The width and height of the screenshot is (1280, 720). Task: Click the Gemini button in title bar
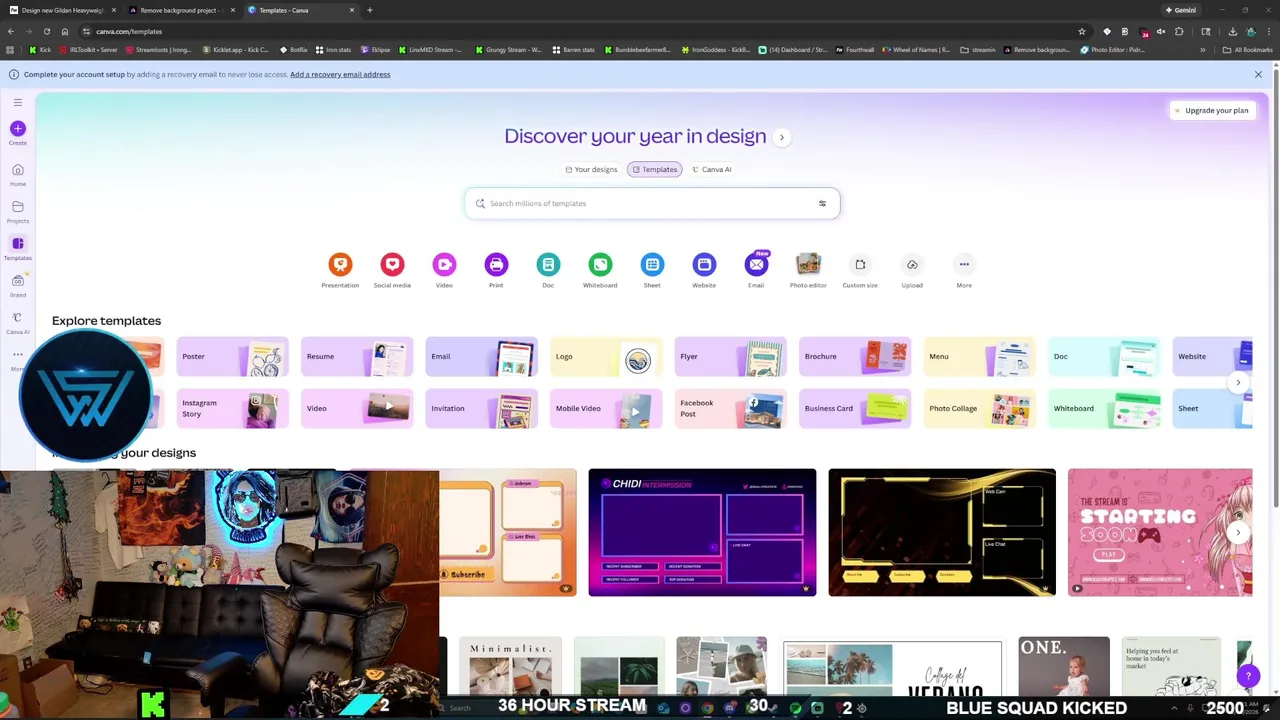pos(1180,10)
